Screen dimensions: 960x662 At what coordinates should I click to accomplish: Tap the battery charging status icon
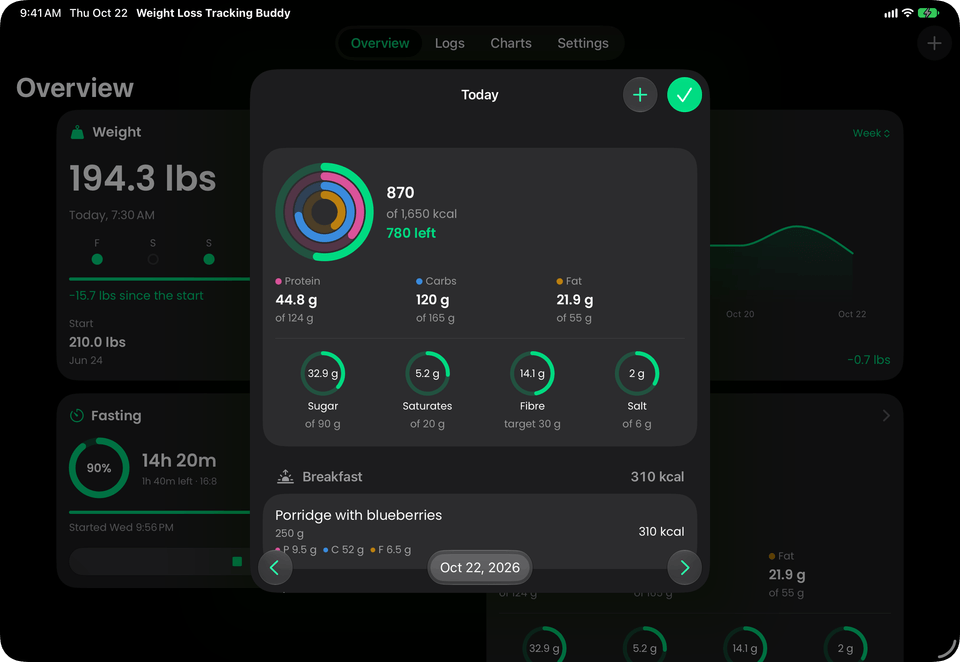[x=928, y=13]
